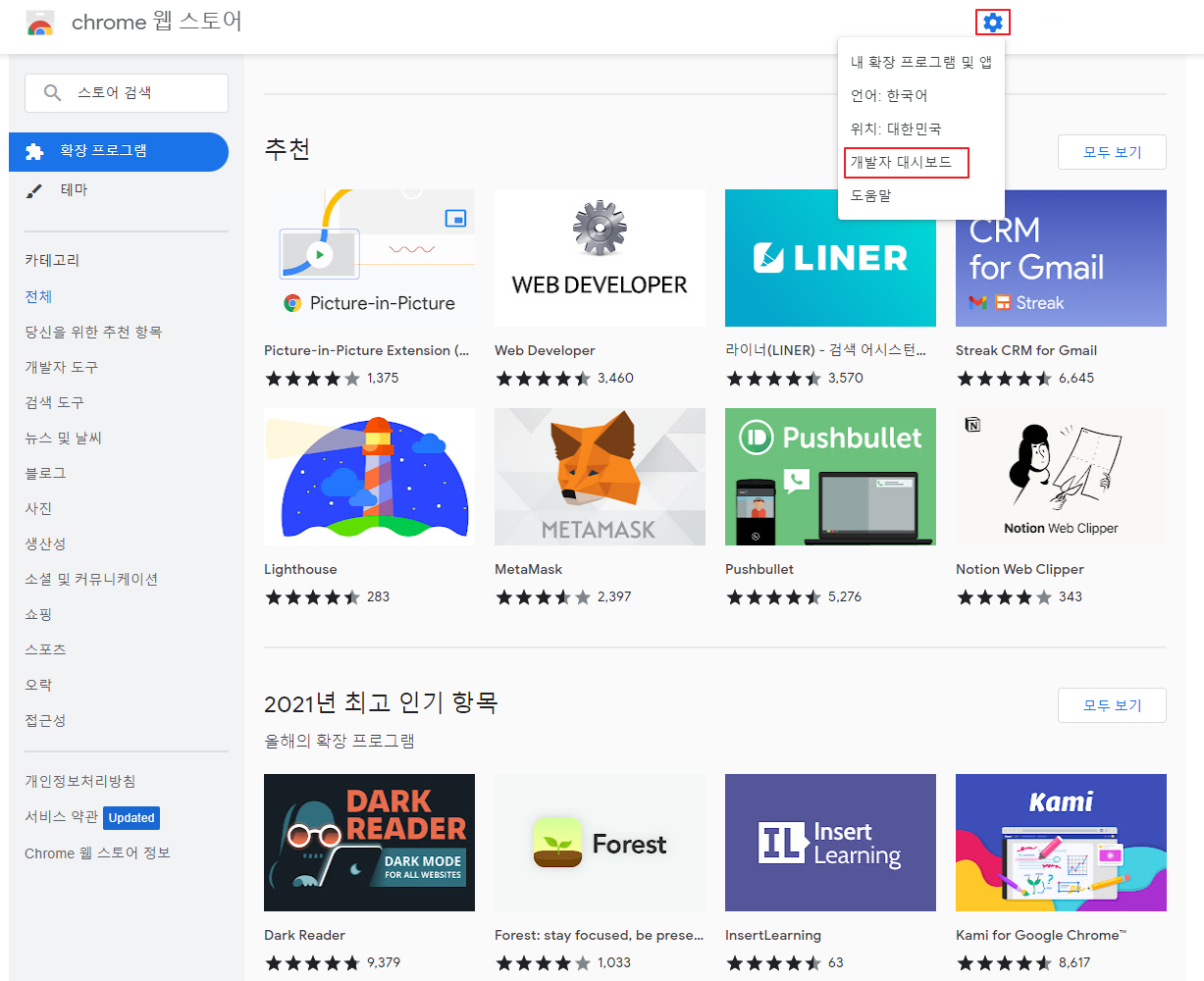Screen dimensions: 1204x981
Task: Select the 쇼핑 category
Action: click(x=38, y=614)
